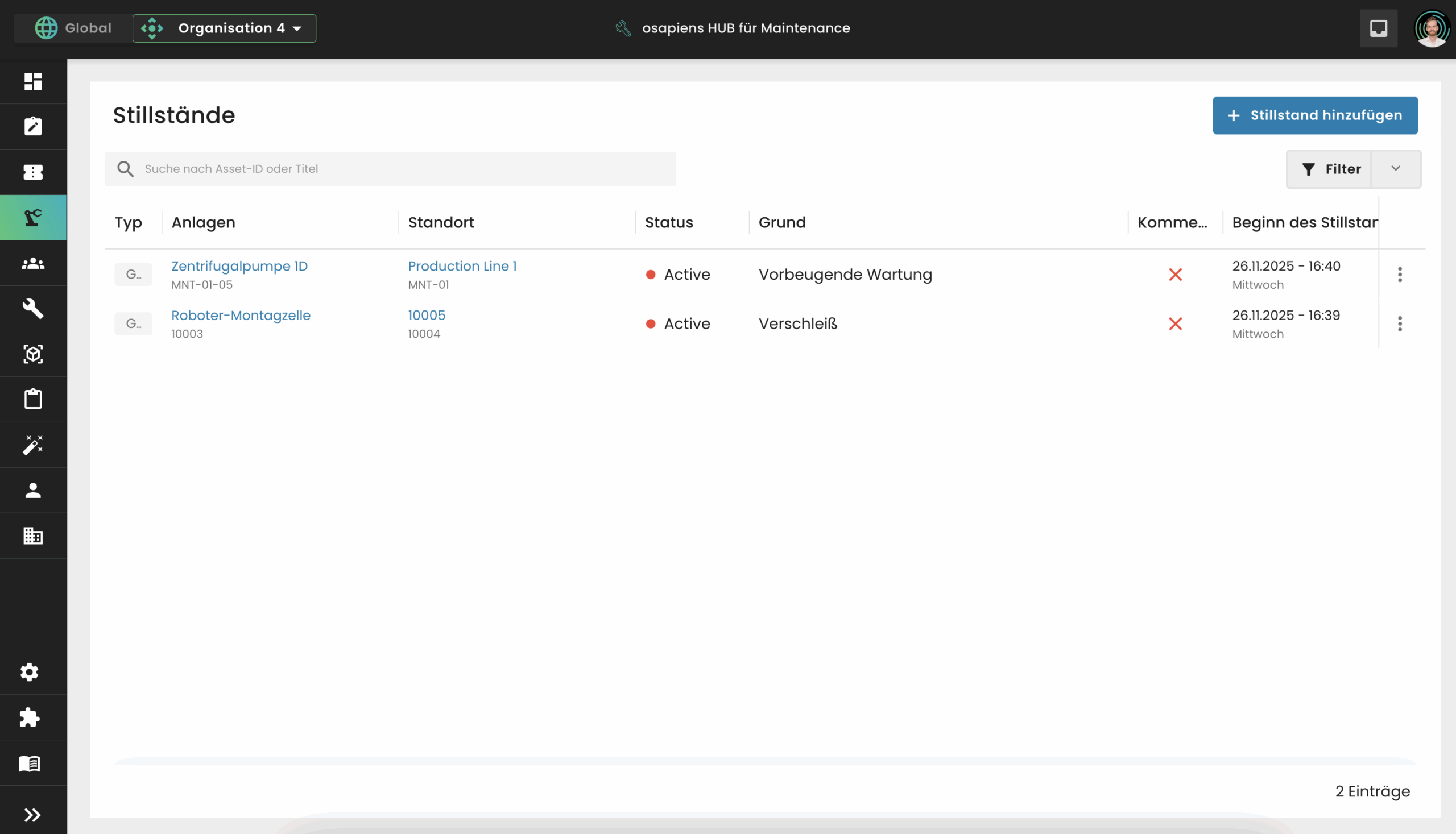Open the magic wand icon in sidebar
Screen dimensions: 1456x834
pyautogui.click(x=32, y=445)
